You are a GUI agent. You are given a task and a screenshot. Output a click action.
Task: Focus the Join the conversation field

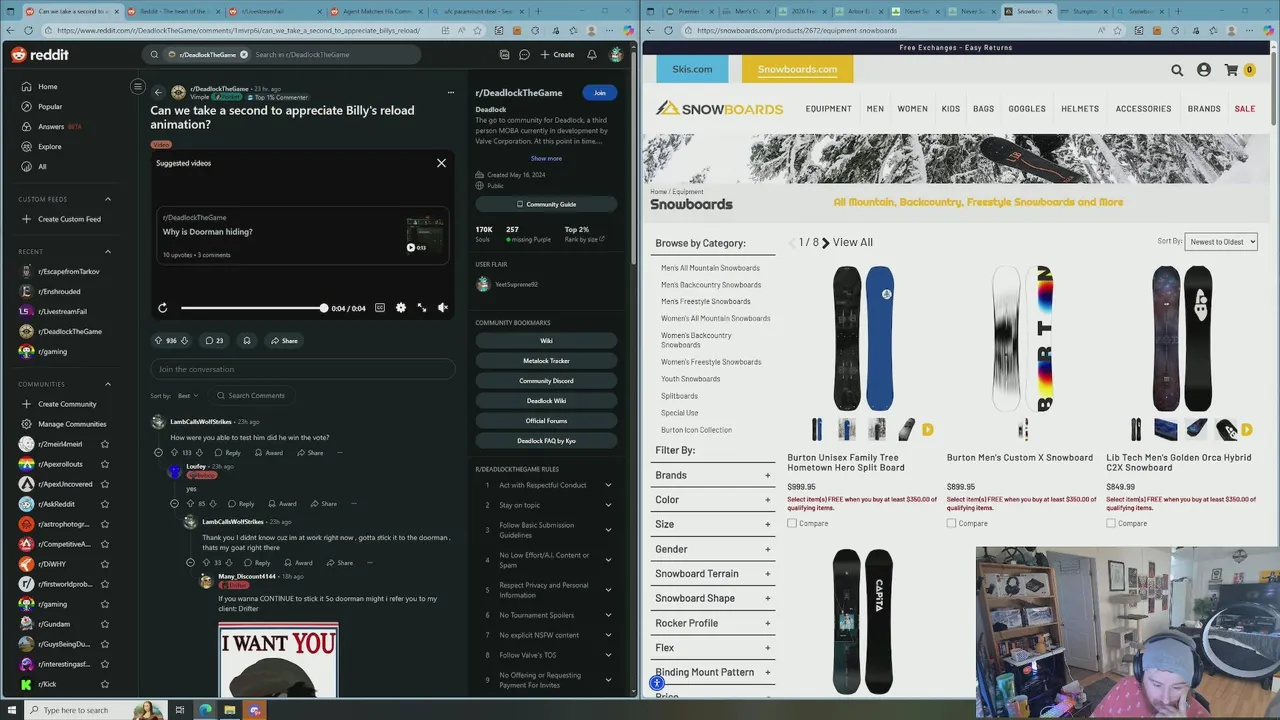pyautogui.click(x=302, y=369)
